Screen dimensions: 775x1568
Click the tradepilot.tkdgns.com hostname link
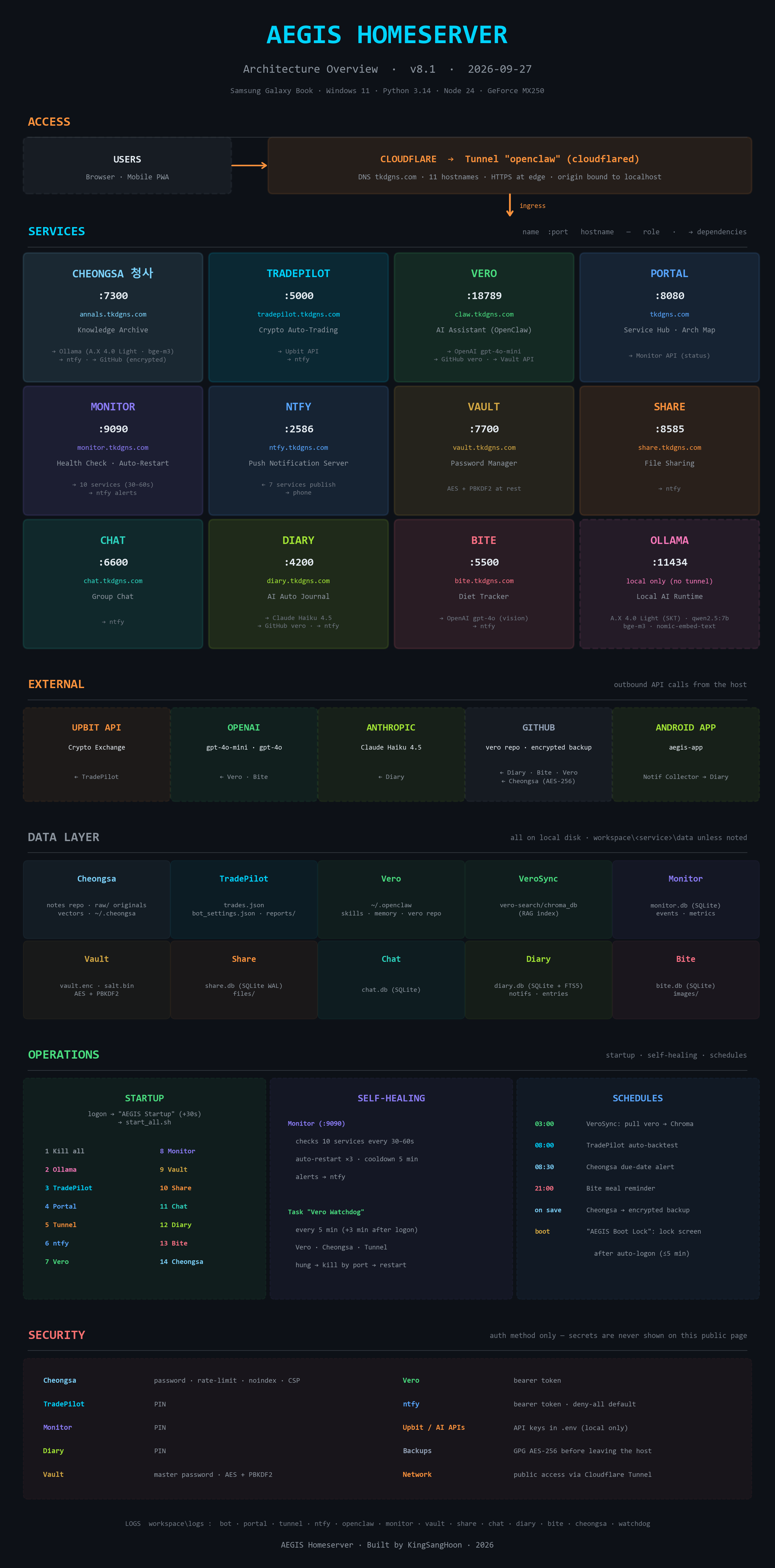[x=298, y=314]
